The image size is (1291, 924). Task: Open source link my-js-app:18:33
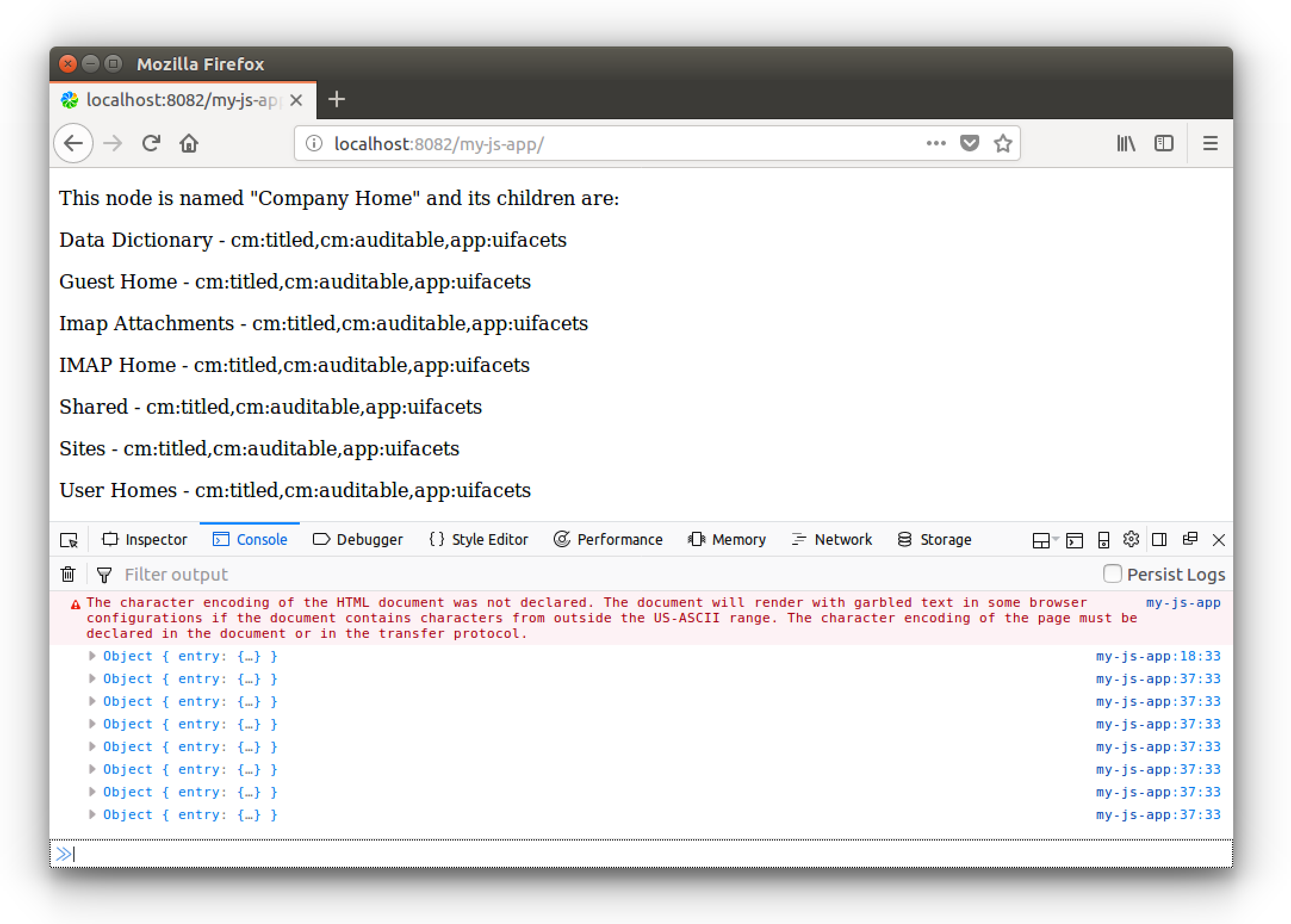pyautogui.click(x=1158, y=656)
